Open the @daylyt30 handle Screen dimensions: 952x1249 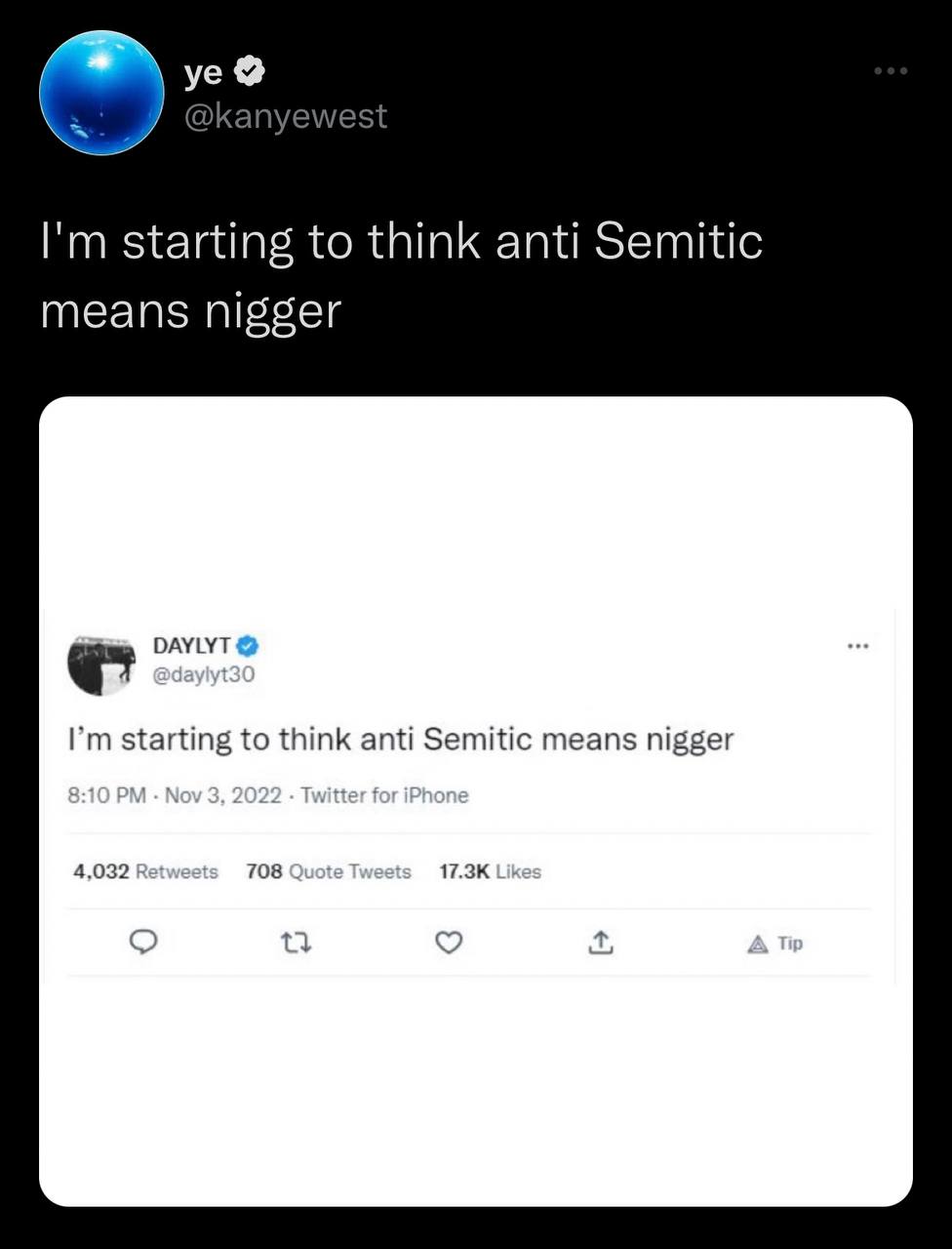(x=204, y=674)
